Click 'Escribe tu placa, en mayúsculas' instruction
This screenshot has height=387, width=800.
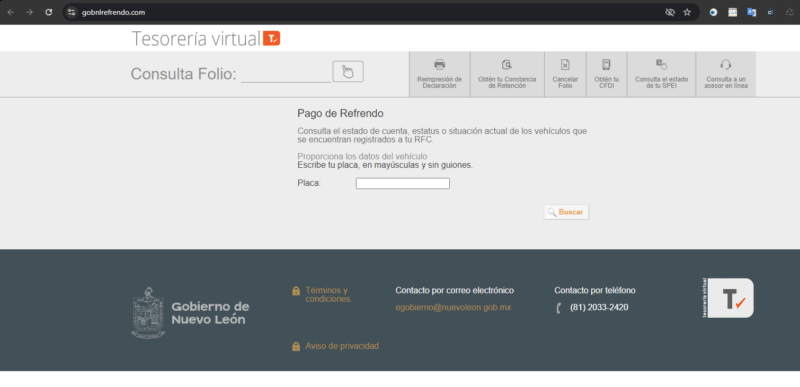pyautogui.click(x=385, y=165)
